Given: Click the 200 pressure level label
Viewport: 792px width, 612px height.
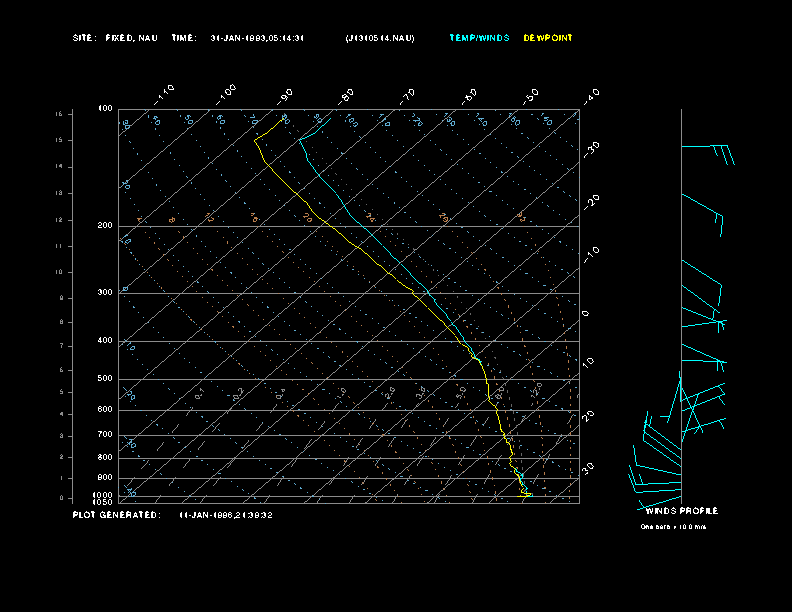Looking at the screenshot, I should (105, 226).
